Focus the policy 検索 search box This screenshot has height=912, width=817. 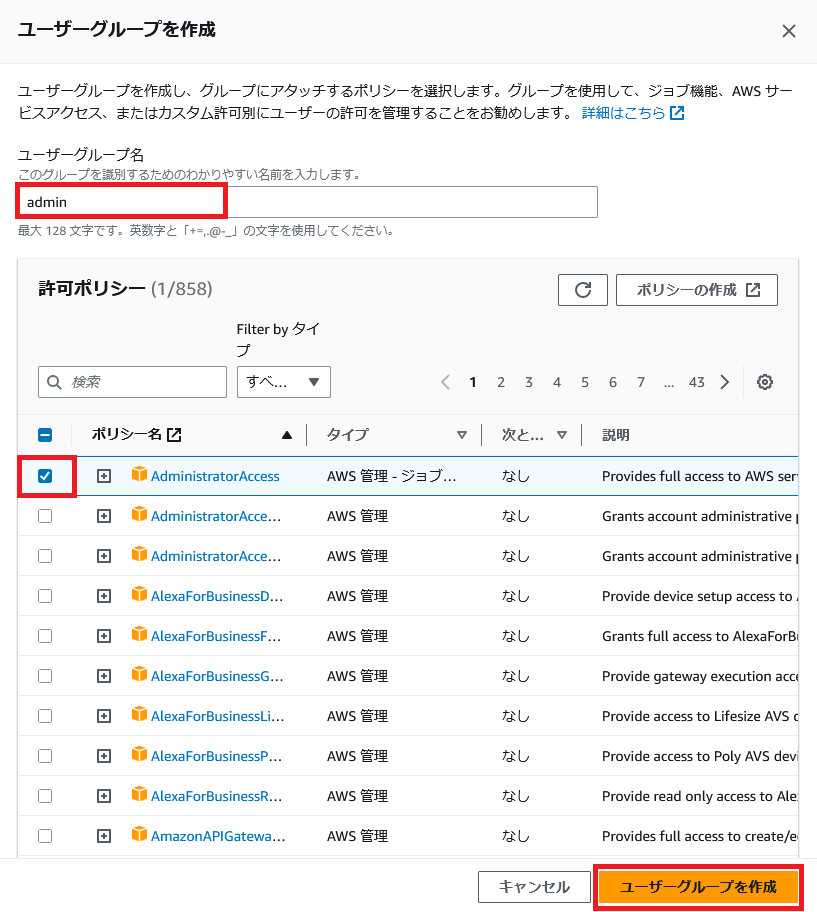click(x=133, y=382)
